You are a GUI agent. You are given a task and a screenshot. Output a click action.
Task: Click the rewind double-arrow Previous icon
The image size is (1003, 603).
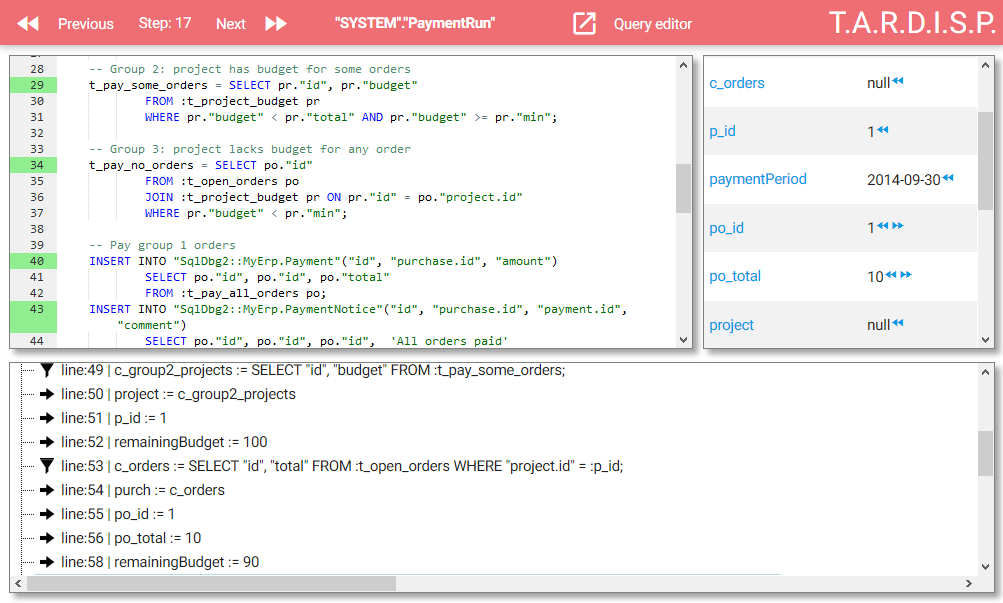(28, 24)
